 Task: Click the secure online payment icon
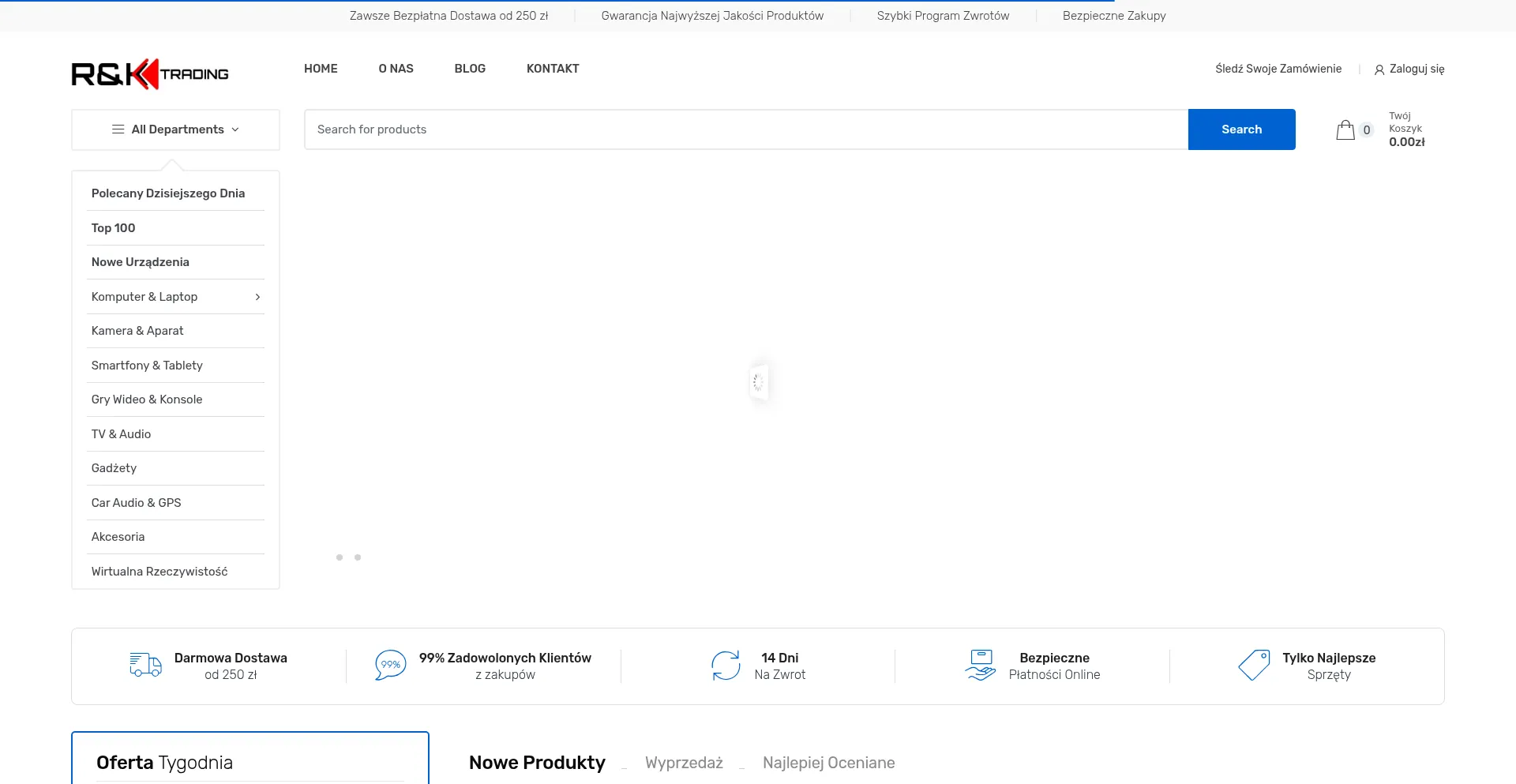(980, 666)
